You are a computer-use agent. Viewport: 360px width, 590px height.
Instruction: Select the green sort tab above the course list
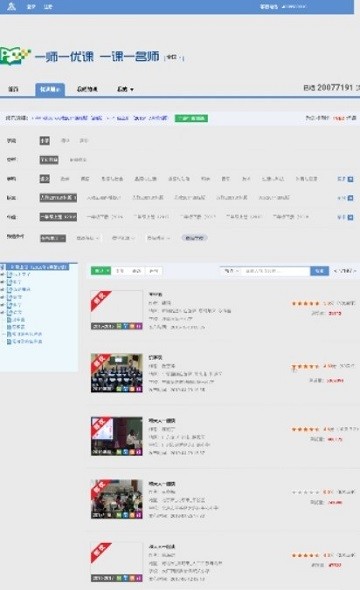(101, 271)
